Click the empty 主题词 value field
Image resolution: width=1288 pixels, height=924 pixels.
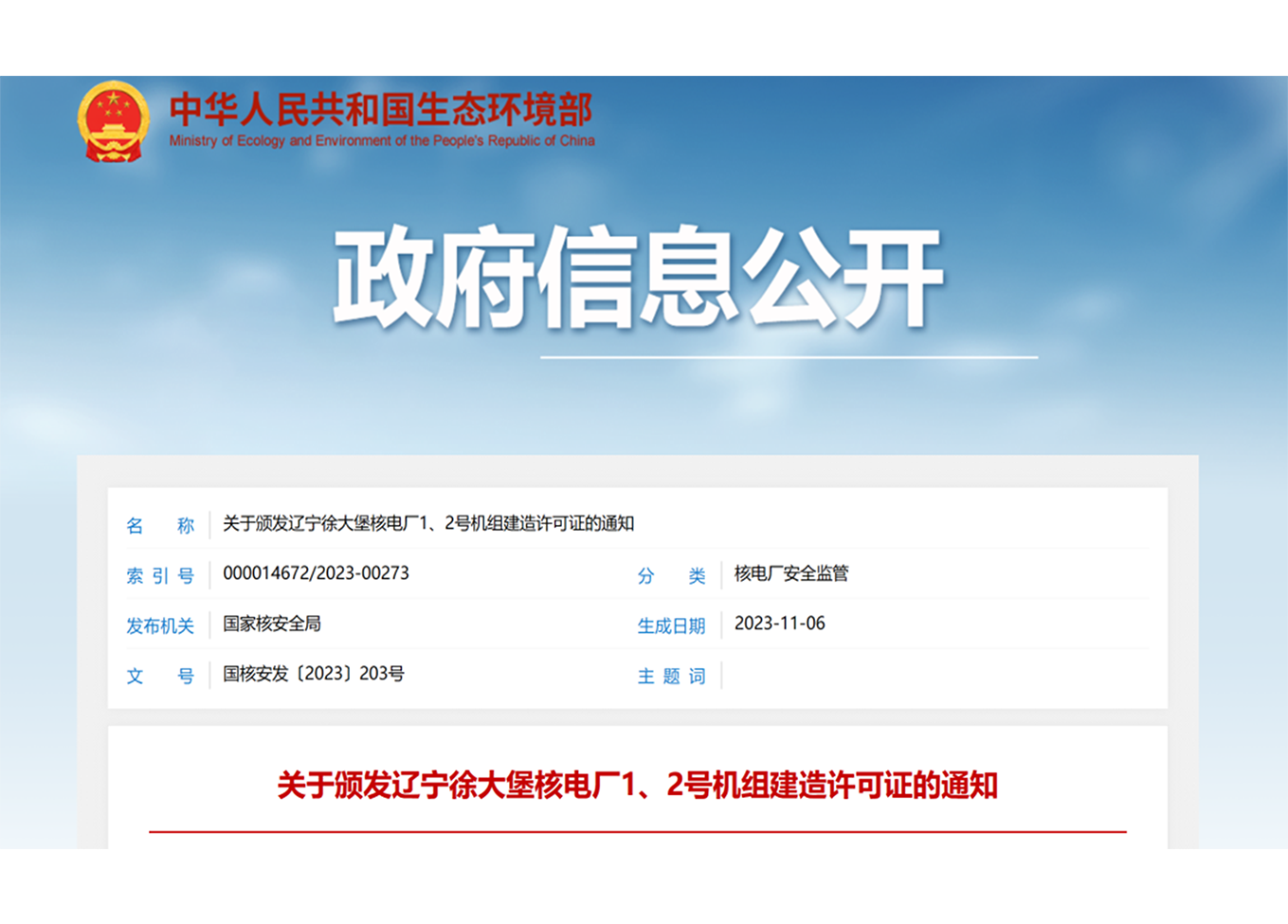click(x=934, y=676)
